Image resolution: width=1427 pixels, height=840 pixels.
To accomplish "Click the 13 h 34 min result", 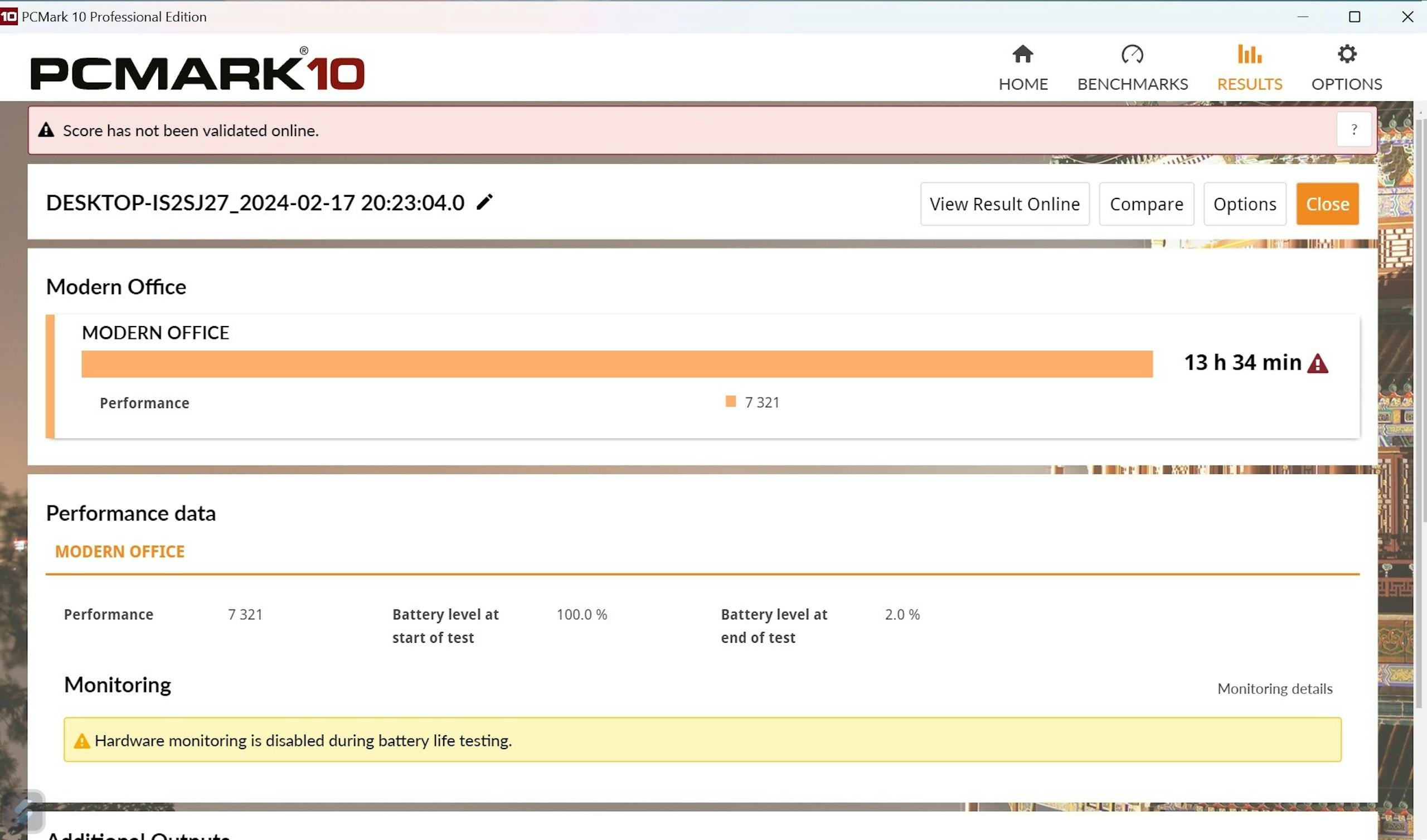I will click(1242, 362).
